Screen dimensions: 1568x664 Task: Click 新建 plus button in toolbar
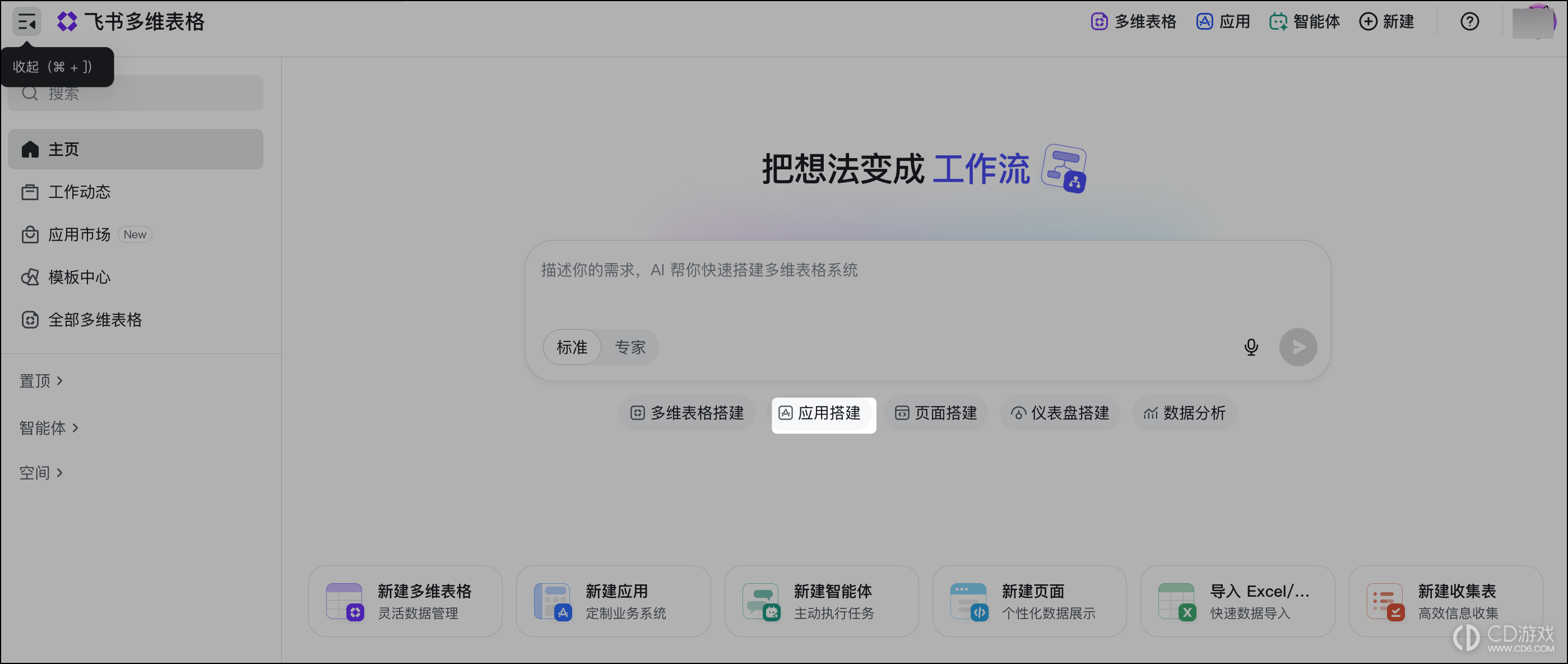pos(1386,22)
